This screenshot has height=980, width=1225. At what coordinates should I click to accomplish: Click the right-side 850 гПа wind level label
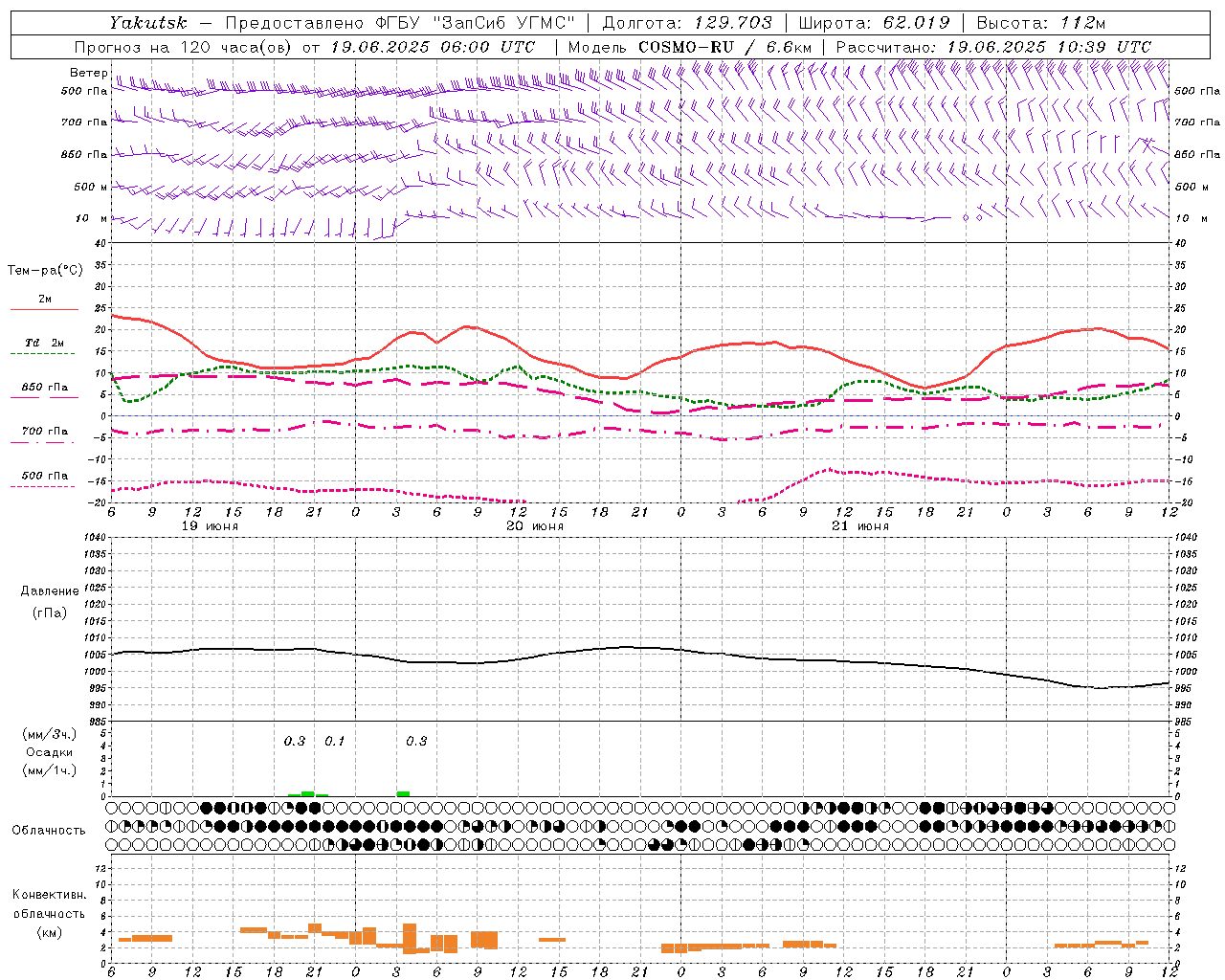1196,154
